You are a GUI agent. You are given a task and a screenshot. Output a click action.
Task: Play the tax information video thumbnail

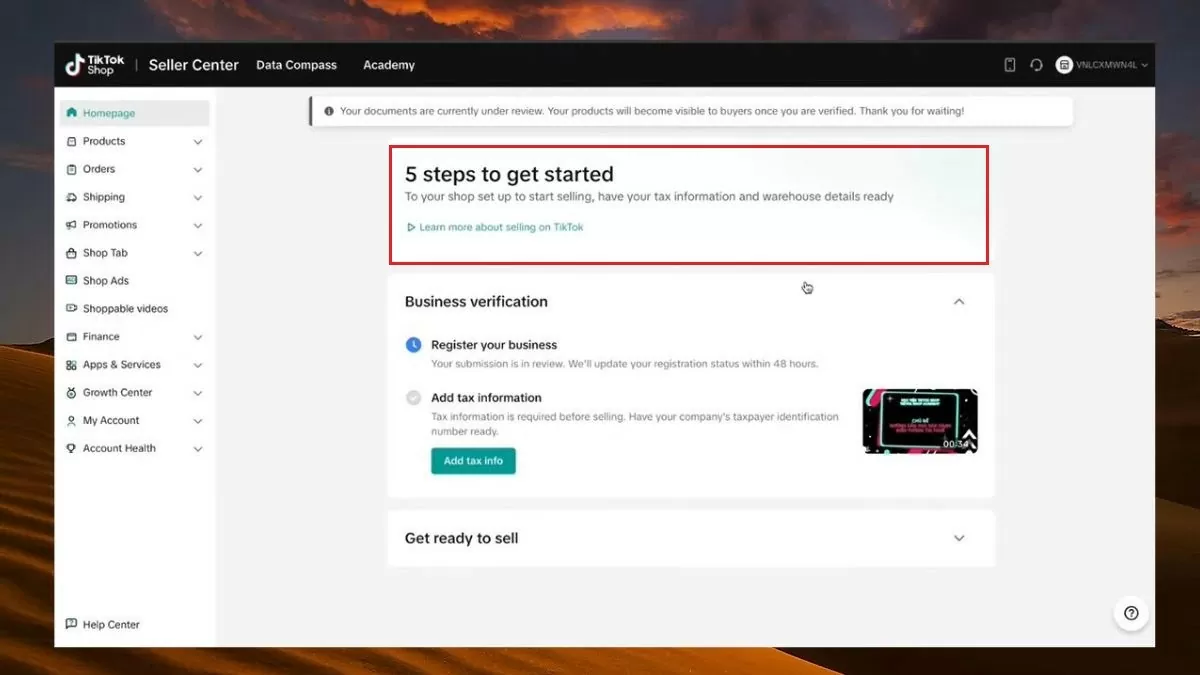919,421
